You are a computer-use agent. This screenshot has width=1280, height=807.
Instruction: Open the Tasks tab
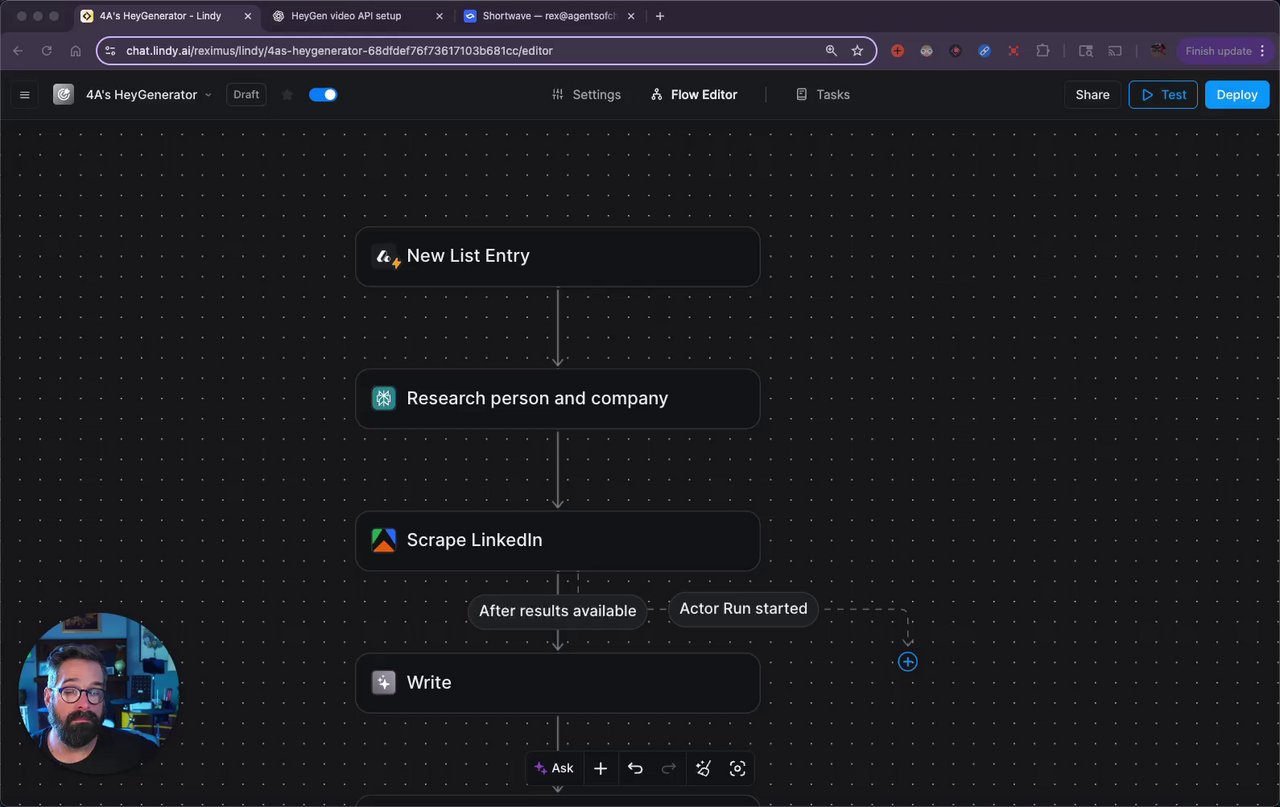point(822,95)
